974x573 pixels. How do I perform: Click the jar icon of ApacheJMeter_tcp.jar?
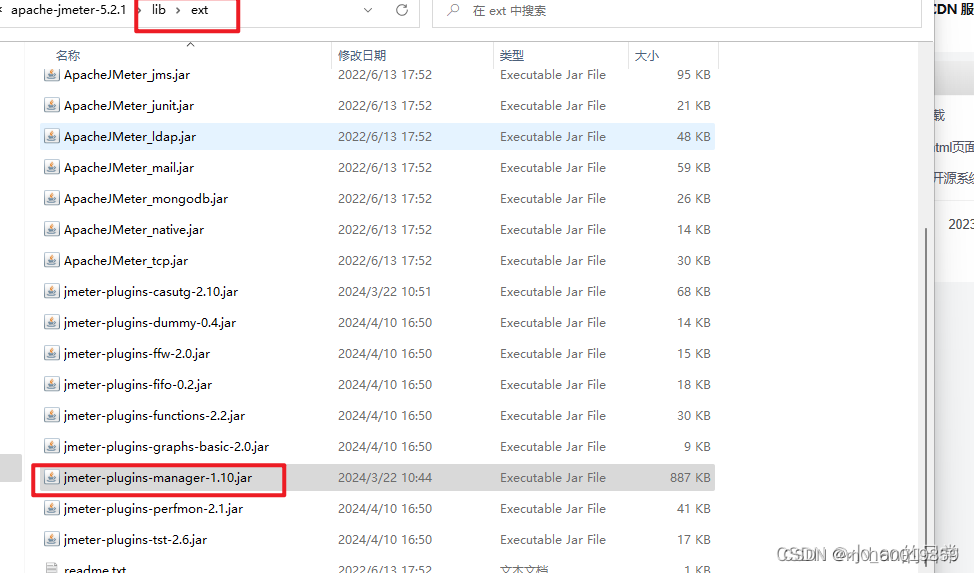(52, 260)
